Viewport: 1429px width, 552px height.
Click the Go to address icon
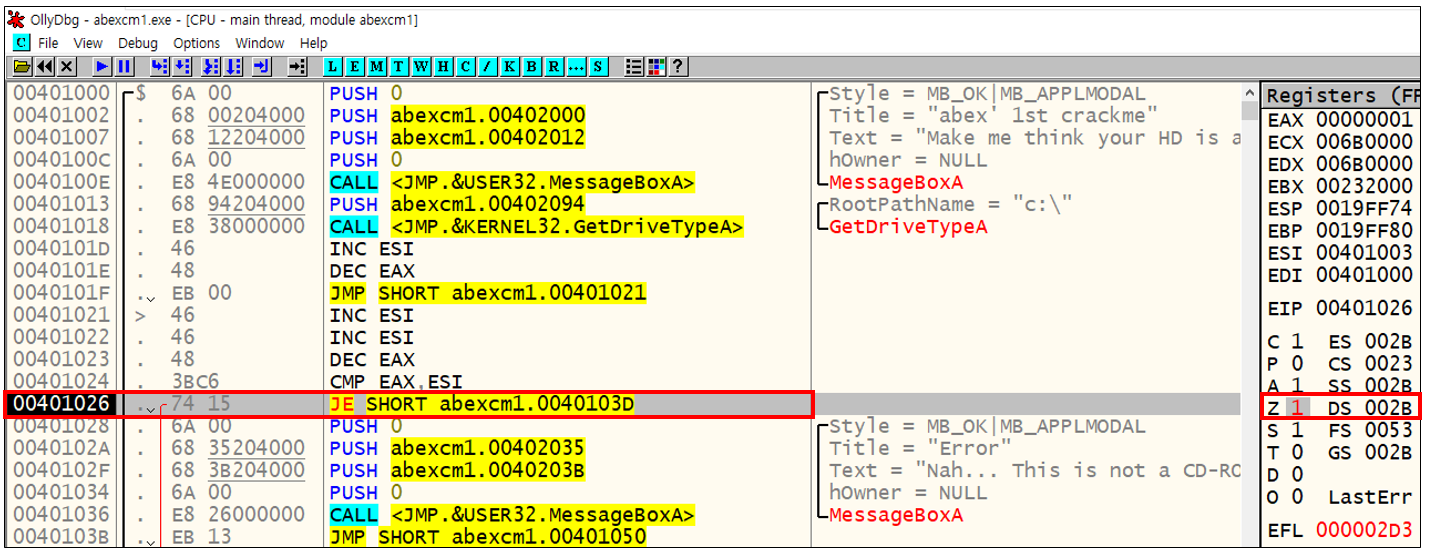(x=297, y=67)
